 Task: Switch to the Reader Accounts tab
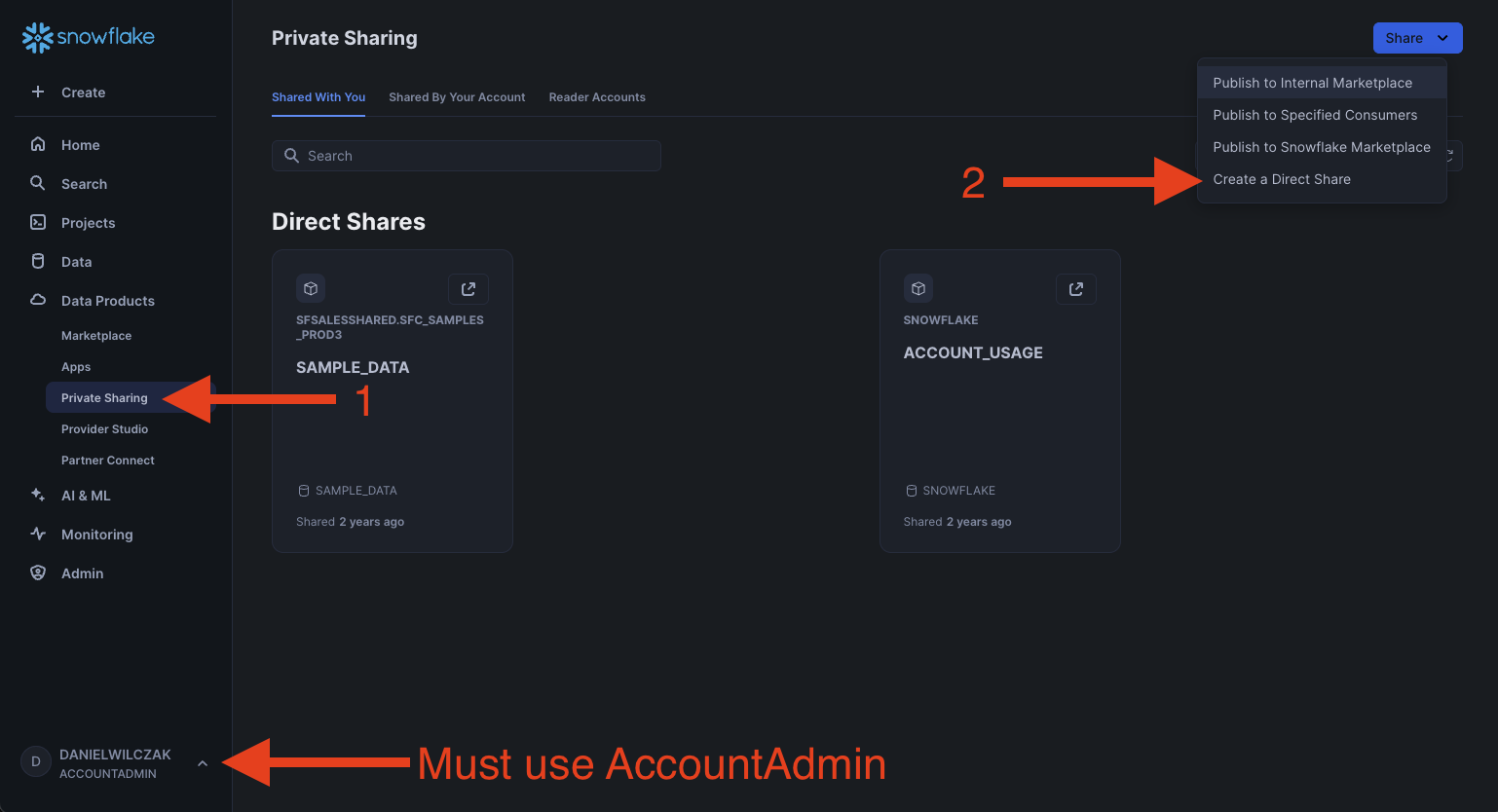tap(597, 97)
